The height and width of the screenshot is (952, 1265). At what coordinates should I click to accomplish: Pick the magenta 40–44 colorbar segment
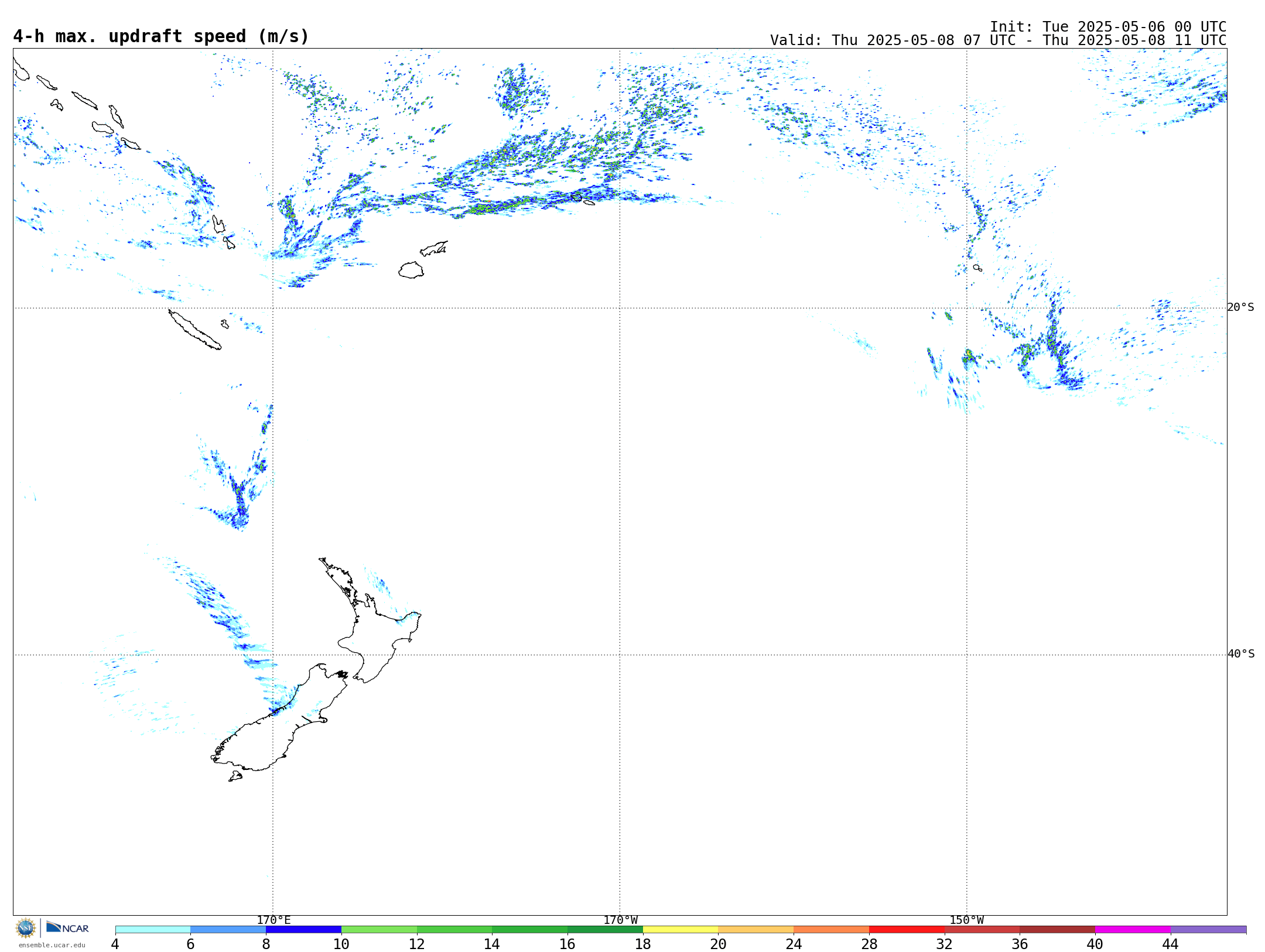tap(1133, 929)
